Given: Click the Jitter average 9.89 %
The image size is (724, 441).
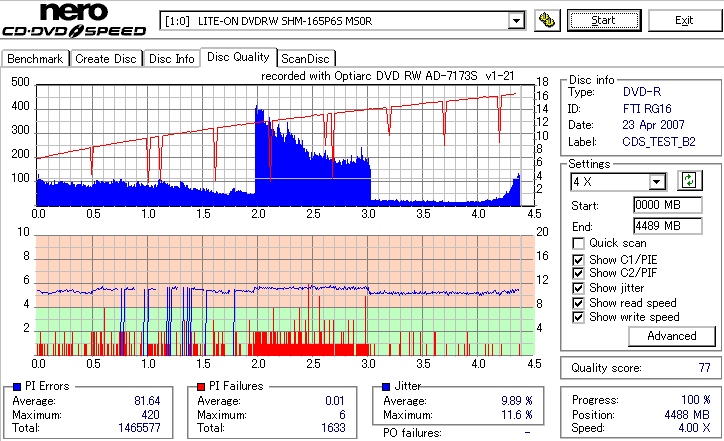Looking at the screenshot, I should tap(517, 401).
